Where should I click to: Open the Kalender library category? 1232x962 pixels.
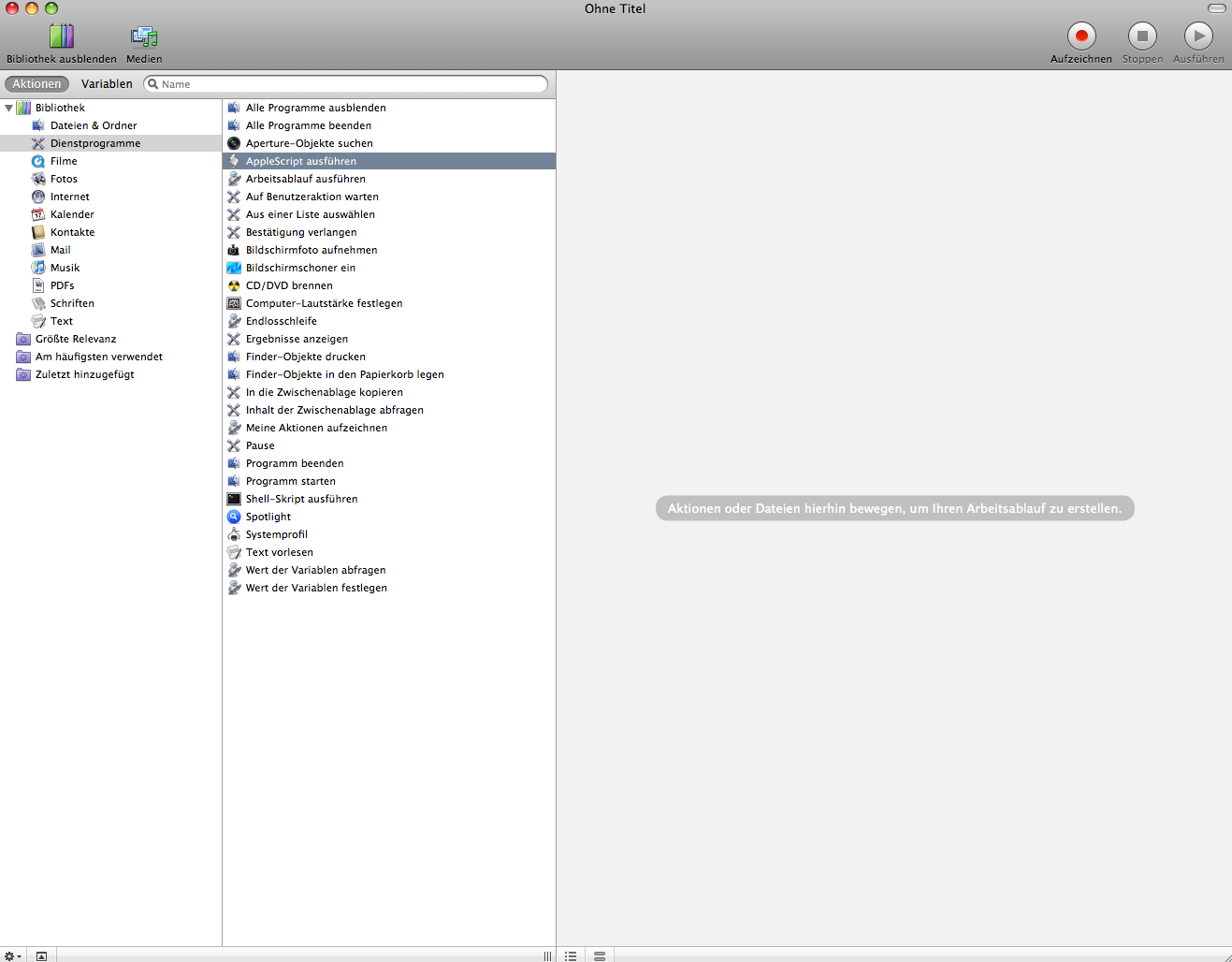(x=72, y=214)
